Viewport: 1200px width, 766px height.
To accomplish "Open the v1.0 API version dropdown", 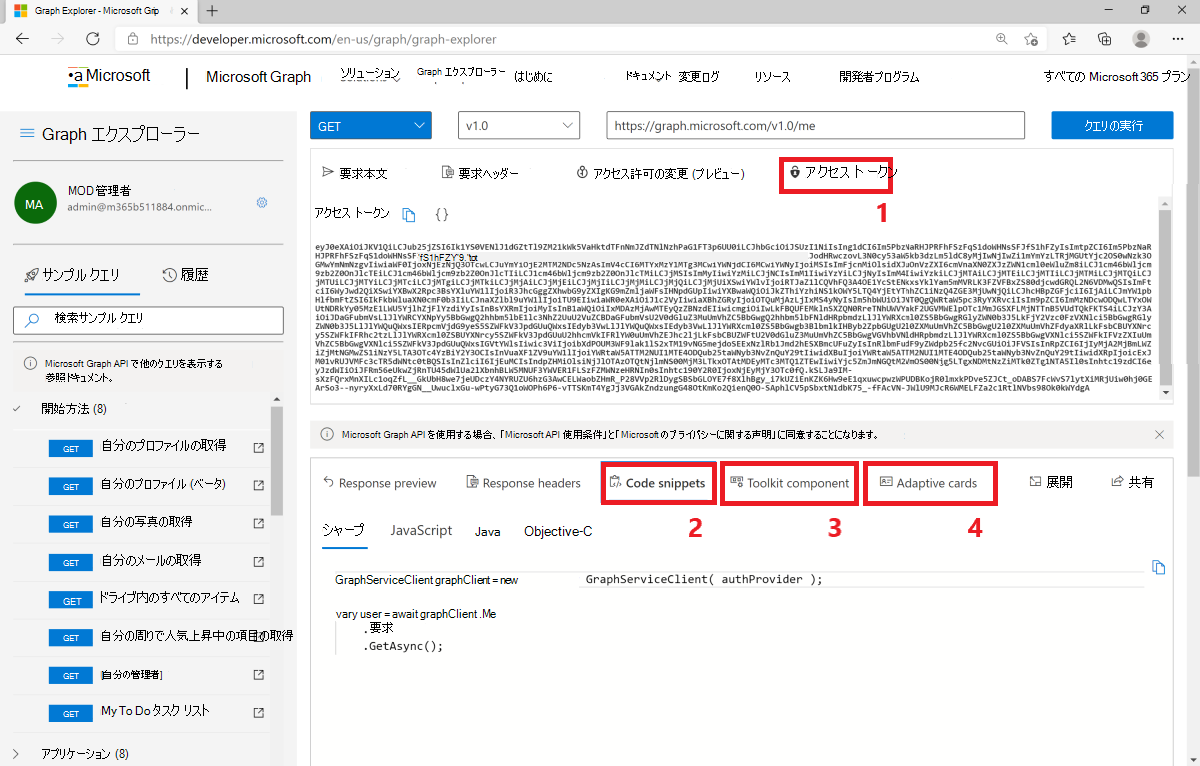I will [518, 125].
